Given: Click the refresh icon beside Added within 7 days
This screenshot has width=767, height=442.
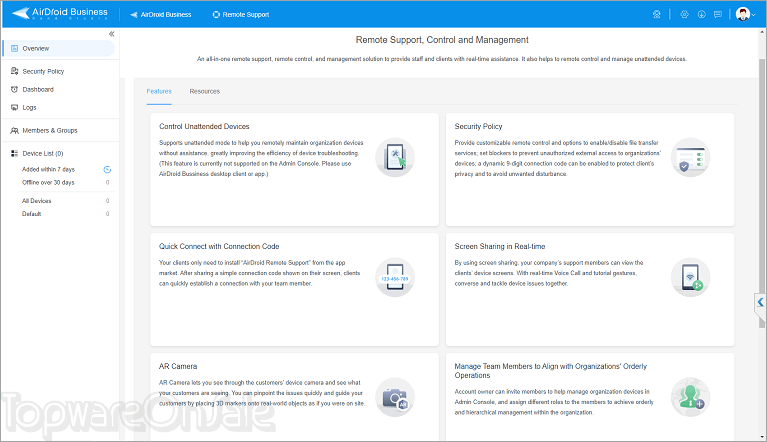Looking at the screenshot, I should pyautogui.click(x=107, y=170).
